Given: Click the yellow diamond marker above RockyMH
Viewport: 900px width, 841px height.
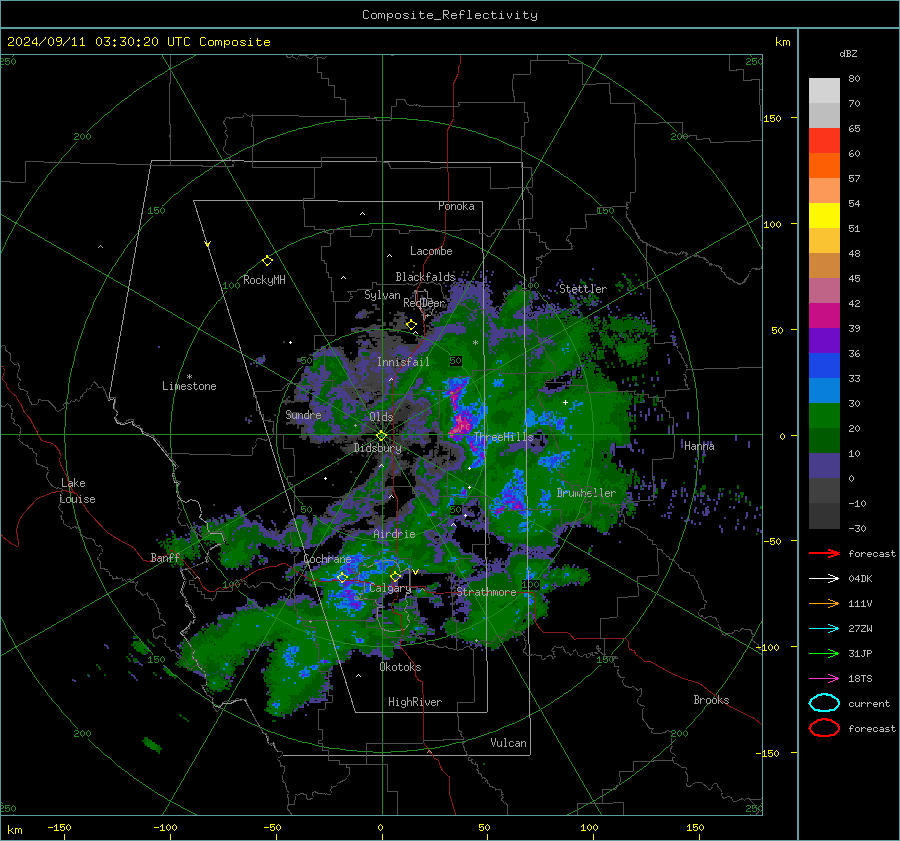Looking at the screenshot, I should 267,261.
